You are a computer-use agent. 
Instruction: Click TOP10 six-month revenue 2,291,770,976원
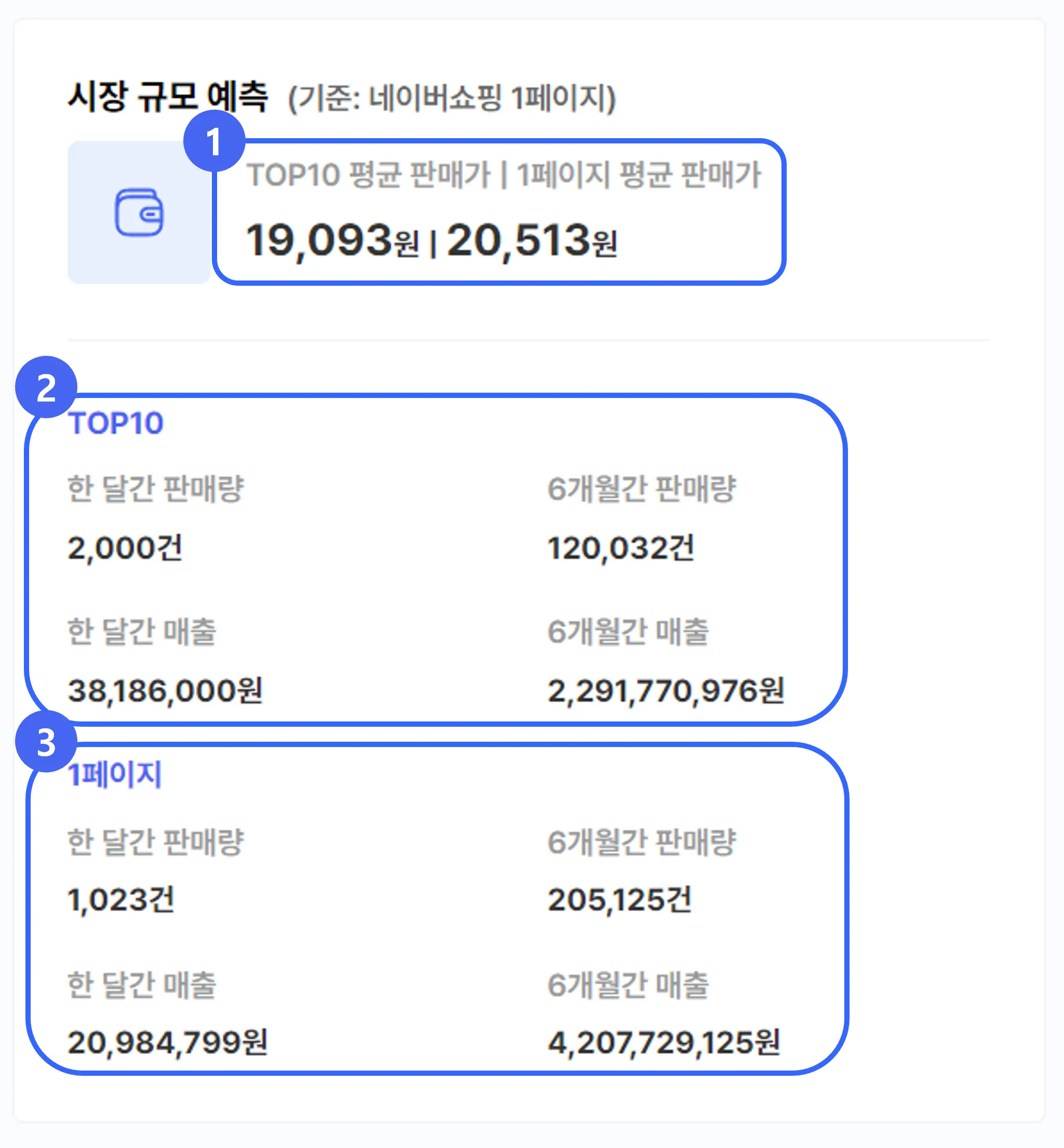click(x=666, y=690)
